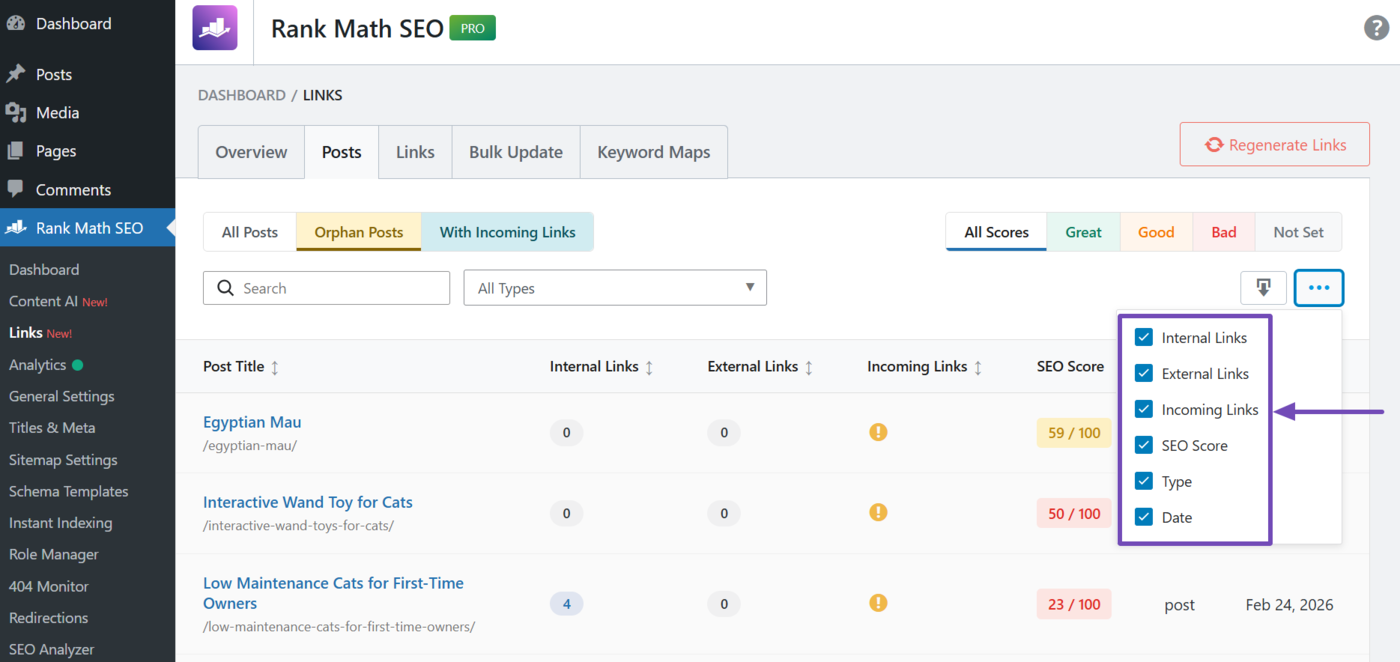Click the Rank Math SEO logo icon
The image size is (1400, 662).
pyautogui.click(x=215, y=28)
